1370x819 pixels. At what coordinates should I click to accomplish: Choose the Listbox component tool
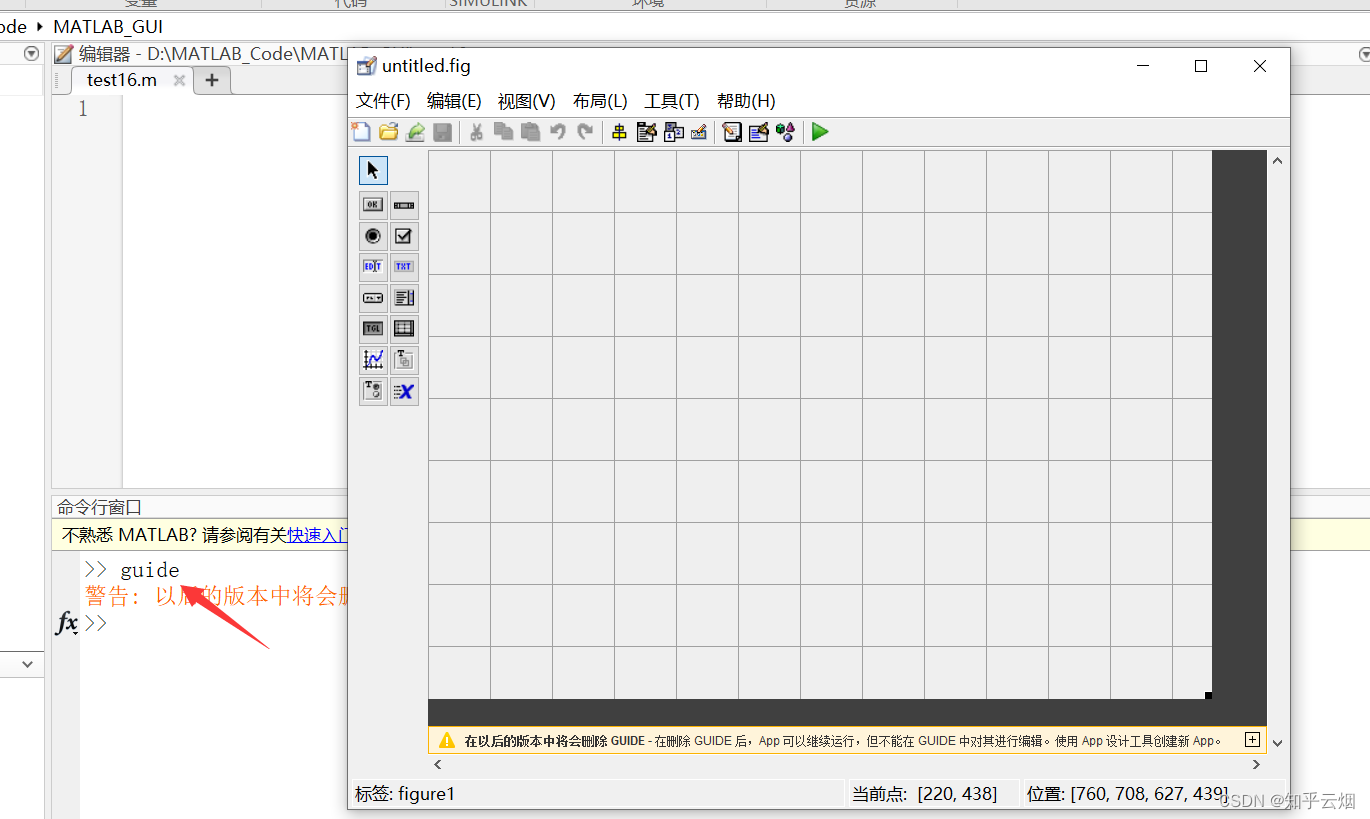pyautogui.click(x=404, y=297)
